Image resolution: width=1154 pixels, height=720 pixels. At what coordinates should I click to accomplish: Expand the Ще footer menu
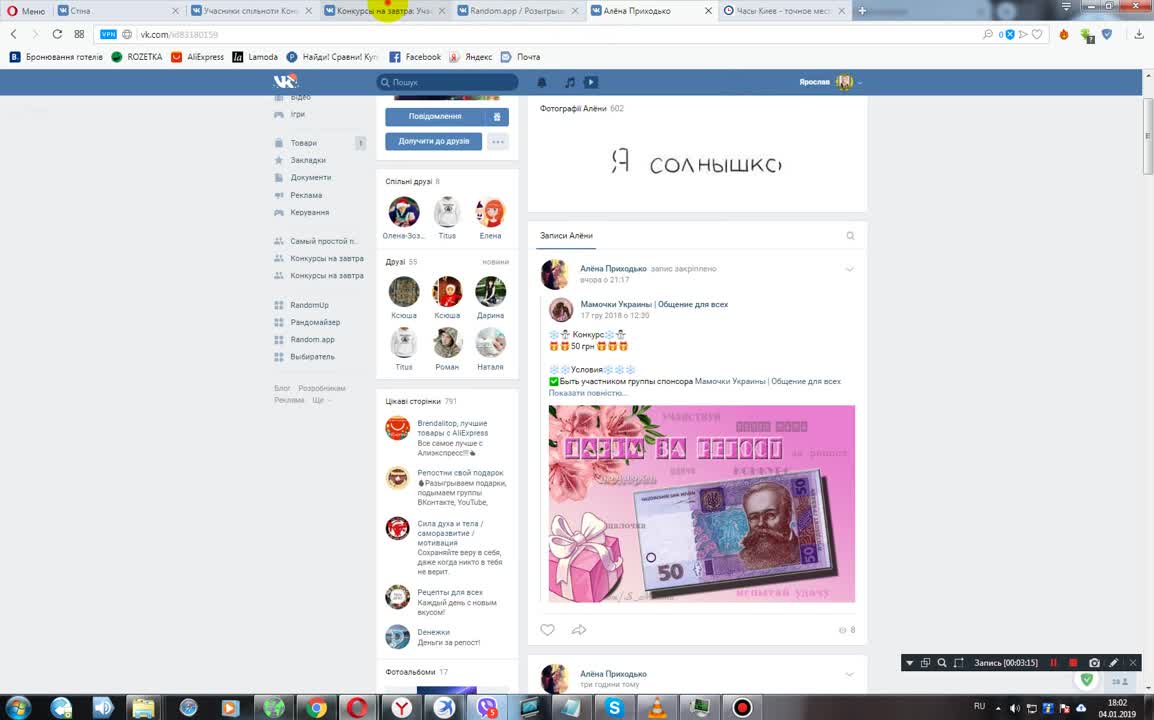320,400
